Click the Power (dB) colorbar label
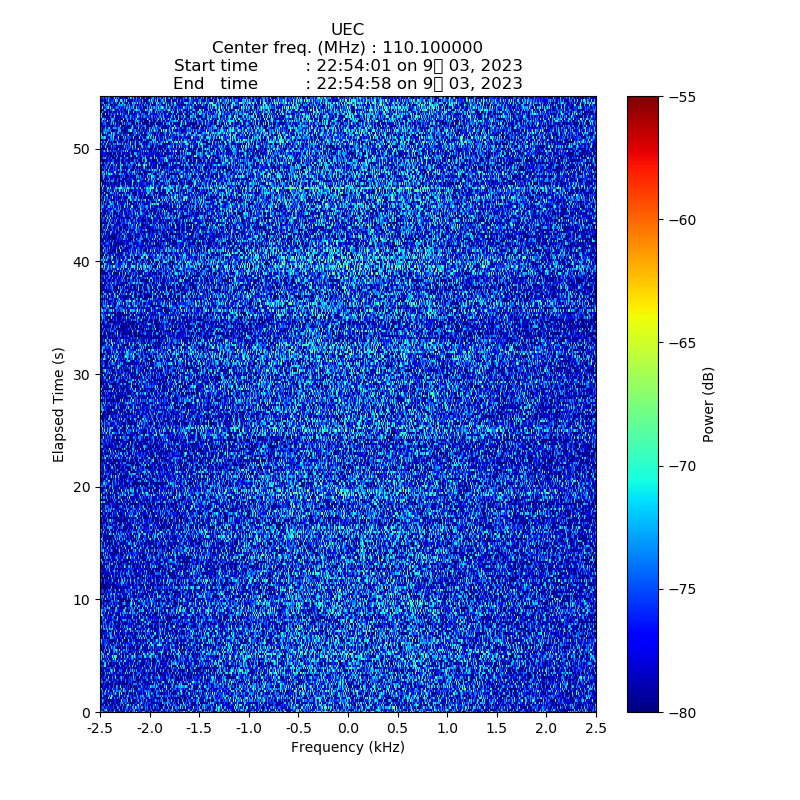Viewport: 800px width, 800px height. 709,404
